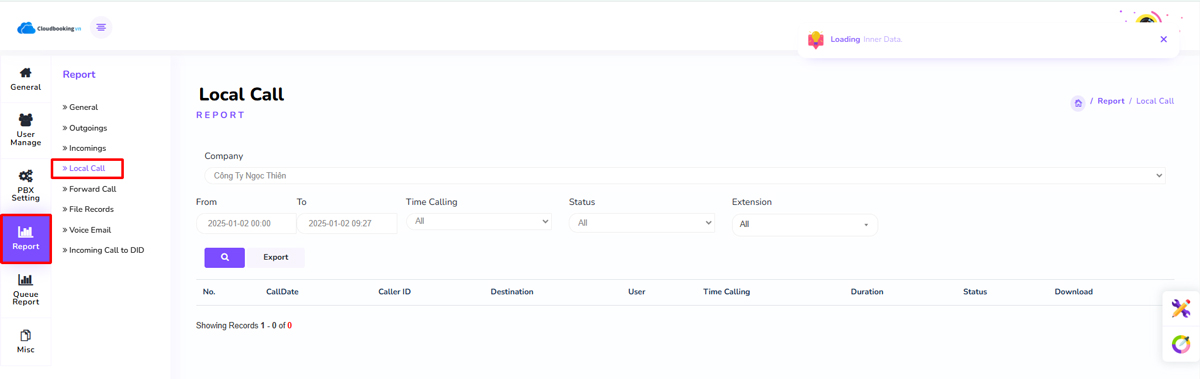The image size is (1200, 379).
Task: Open the tools wrench icon at right edge
Action: [1181, 308]
